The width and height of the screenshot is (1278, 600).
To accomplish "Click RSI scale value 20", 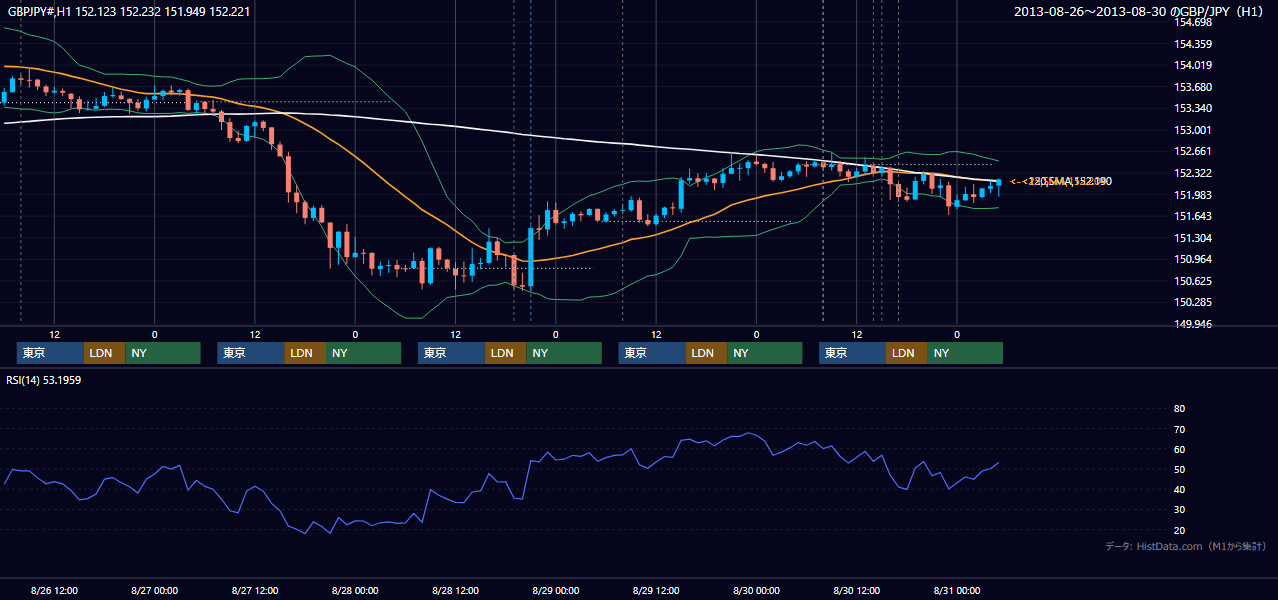I will pos(1179,530).
